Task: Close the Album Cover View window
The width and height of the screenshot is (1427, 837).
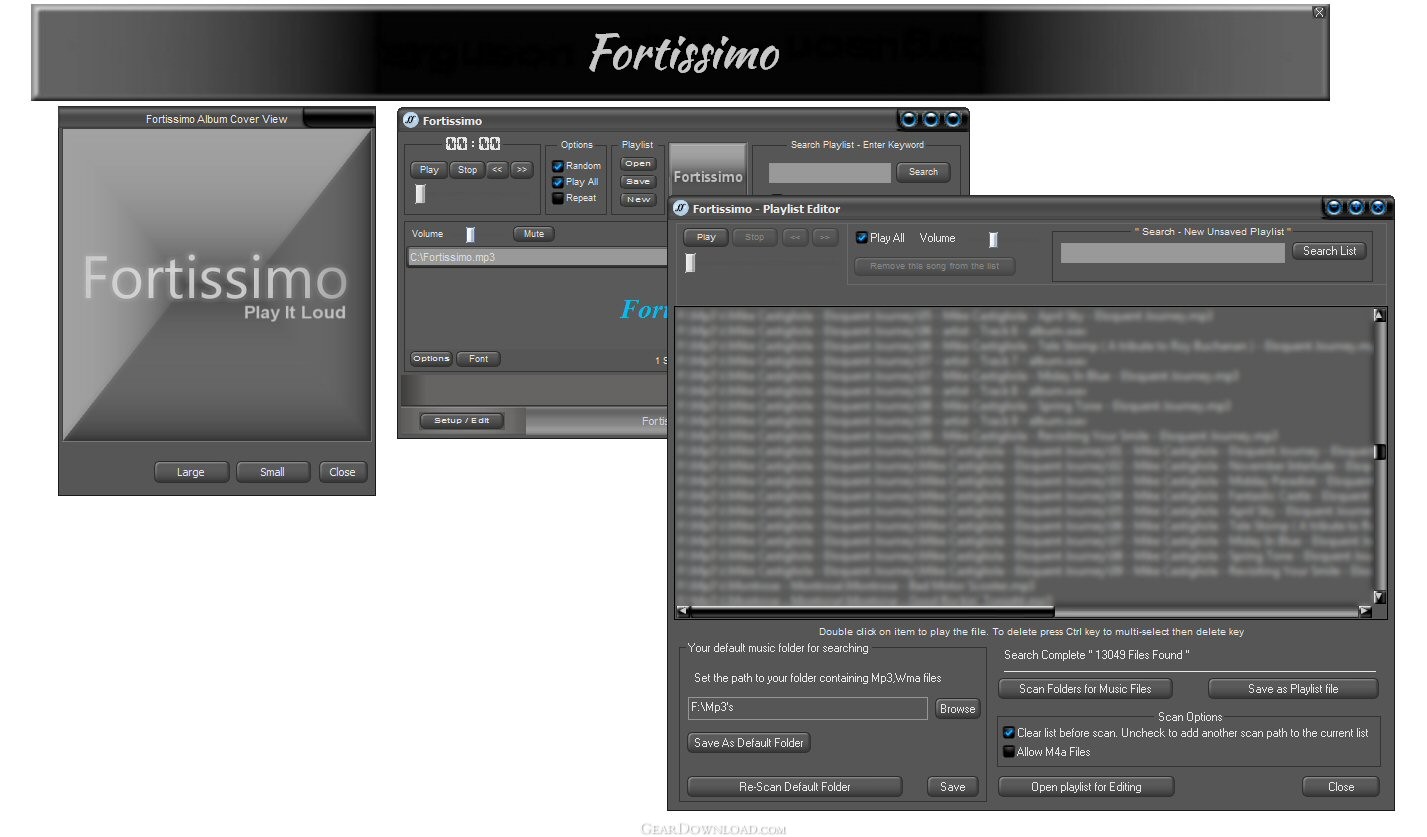Action: pos(343,472)
